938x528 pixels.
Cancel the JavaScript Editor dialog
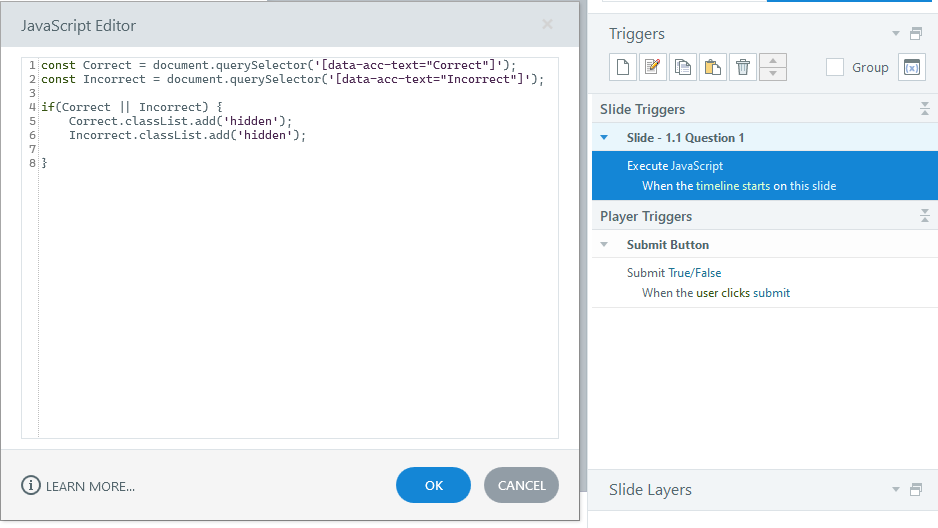(x=521, y=485)
